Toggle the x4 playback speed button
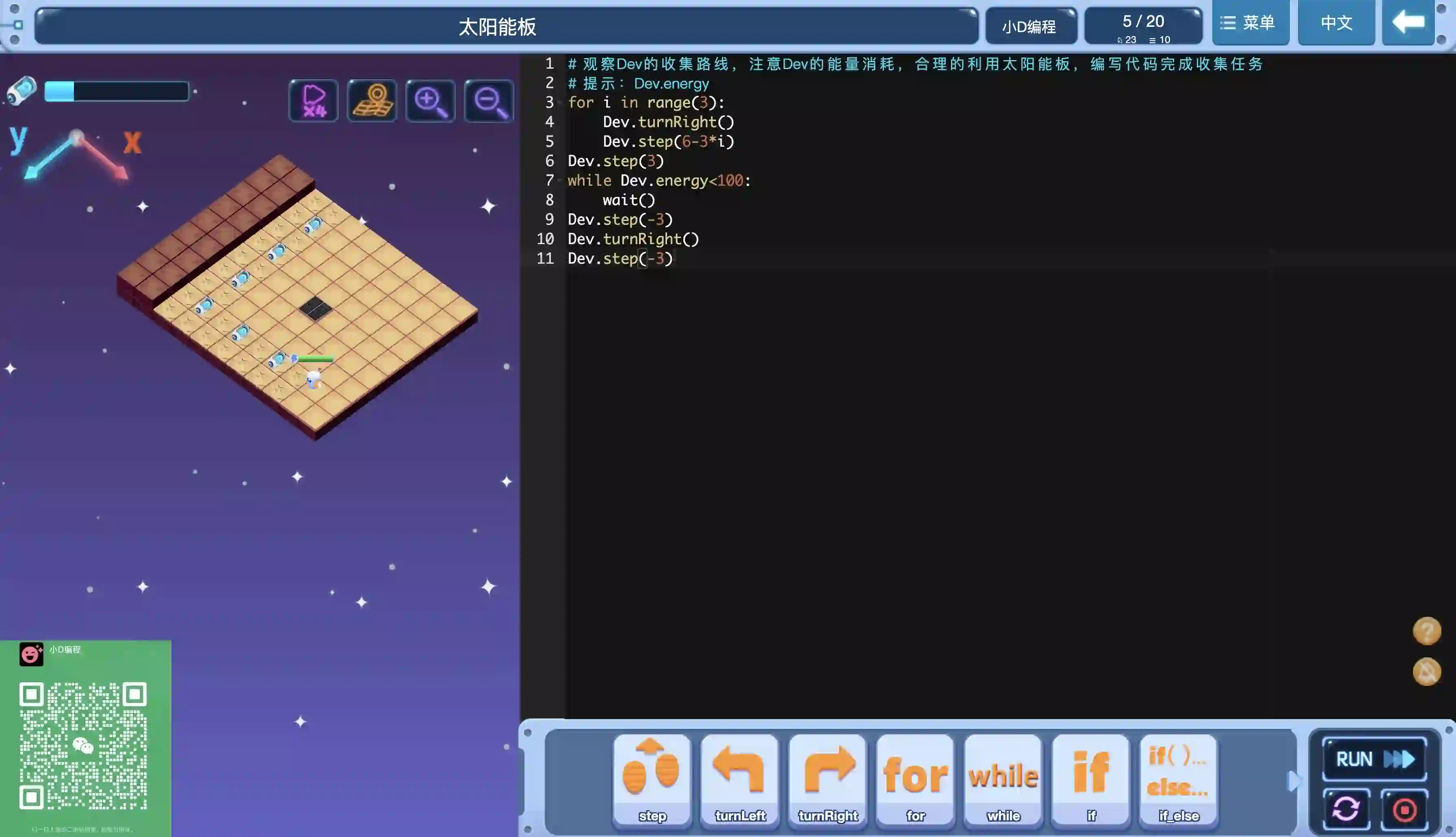The image size is (1456, 837). coord(313,101)
